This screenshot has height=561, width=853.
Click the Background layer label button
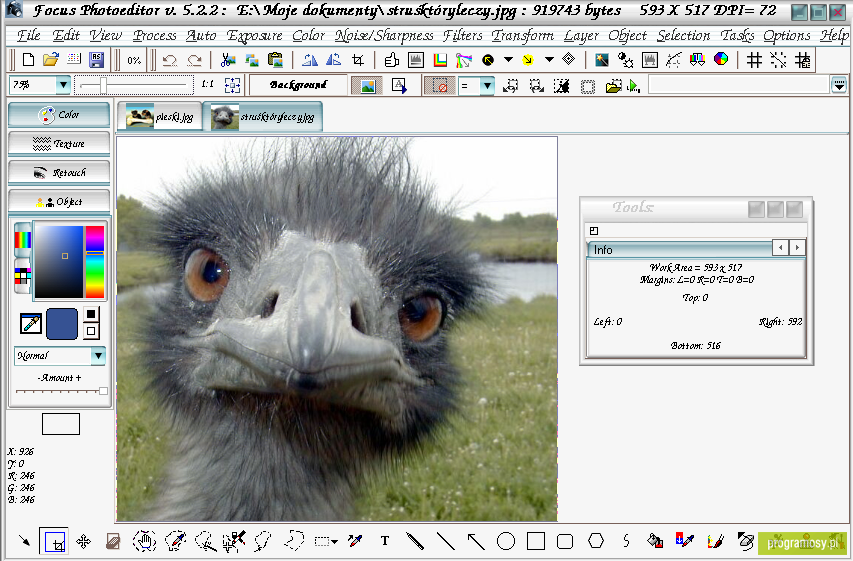298,85
